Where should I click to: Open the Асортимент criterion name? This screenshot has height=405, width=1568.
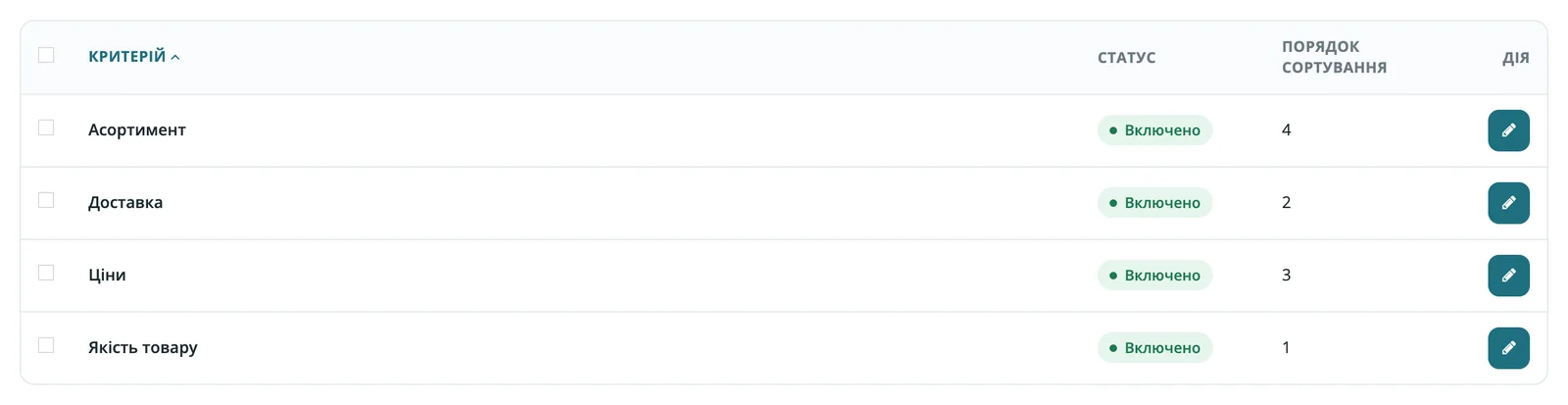(137, 129)
